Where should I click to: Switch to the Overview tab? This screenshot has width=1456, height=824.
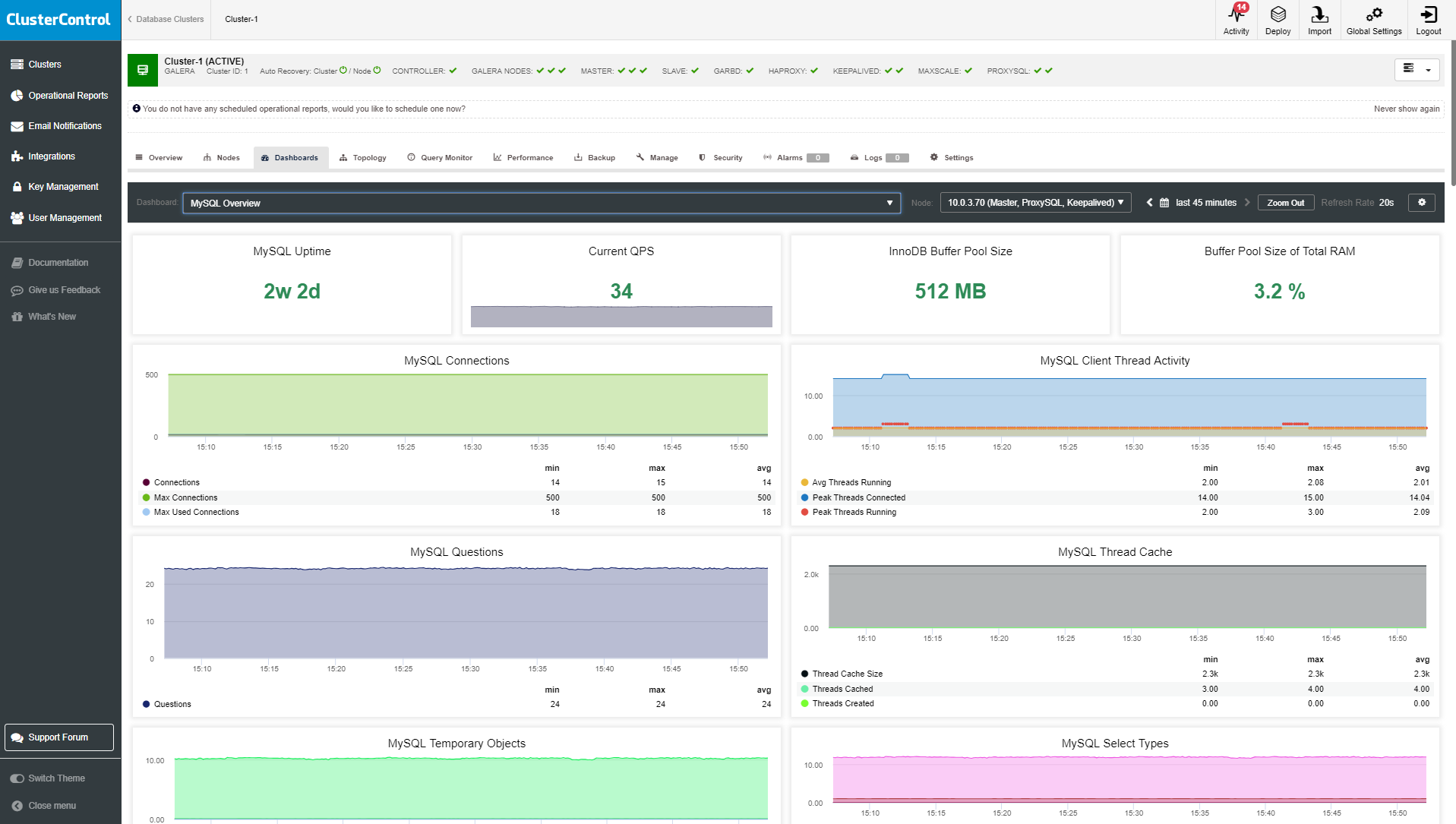click(159, 158)
